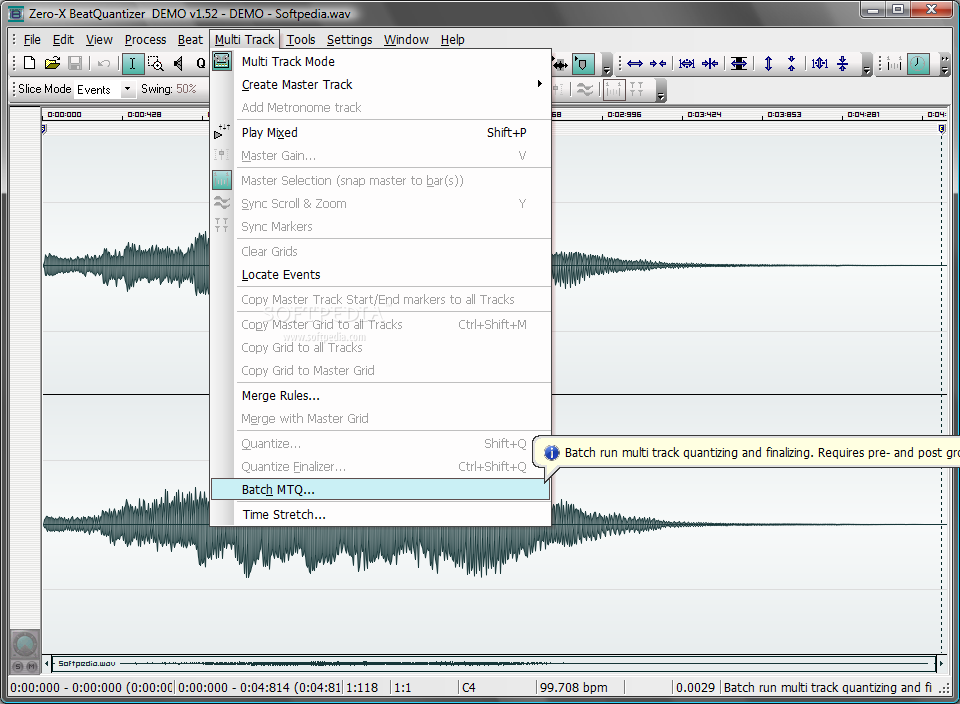Viewport: 960px width, 704px height.
Task: Select Multi Track Mode menu entry
Action: 380,61
